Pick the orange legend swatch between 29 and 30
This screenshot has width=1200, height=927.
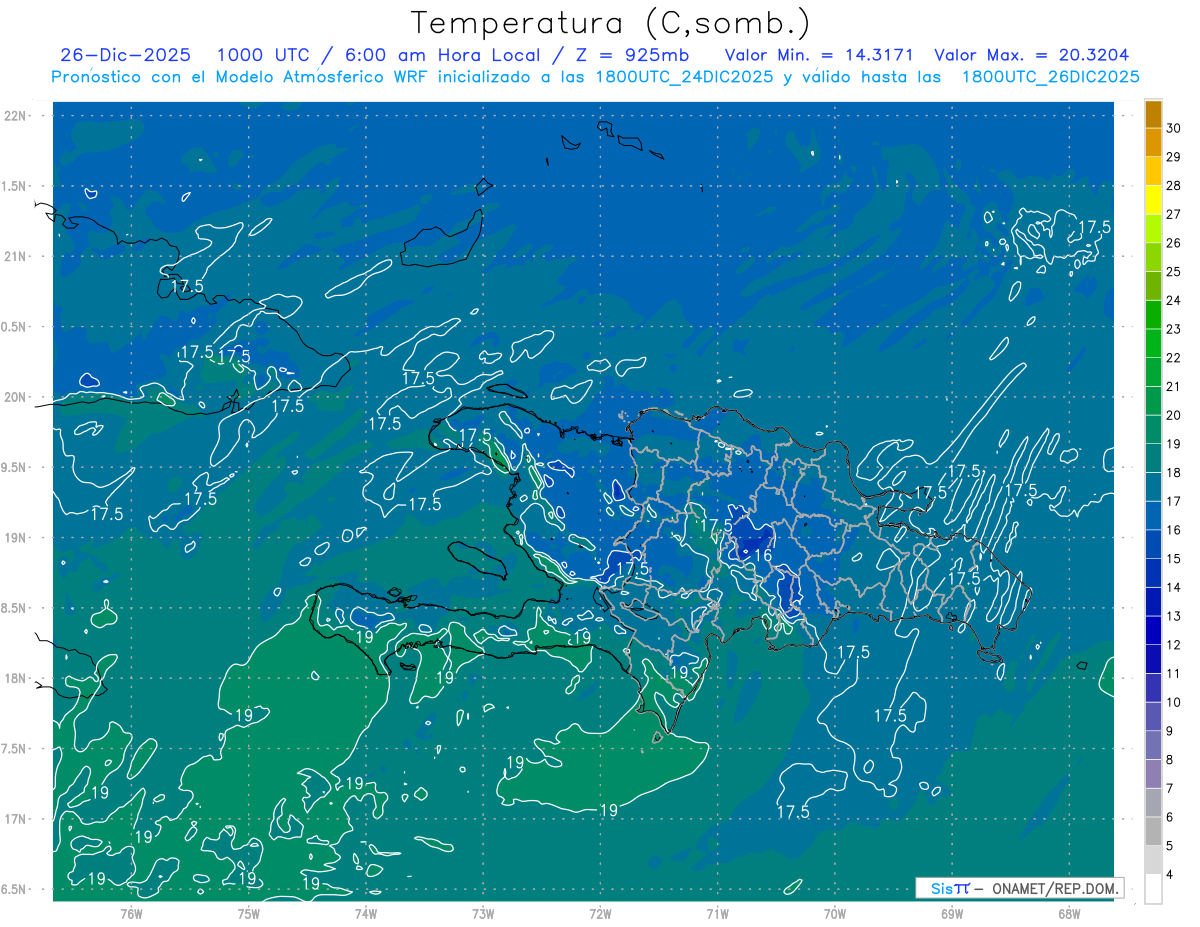click(x=1153, y=143)
